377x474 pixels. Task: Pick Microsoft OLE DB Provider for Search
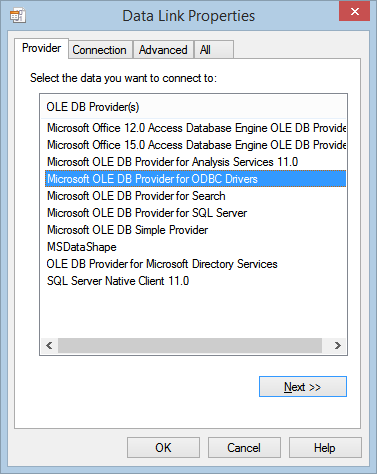point(196,196)
